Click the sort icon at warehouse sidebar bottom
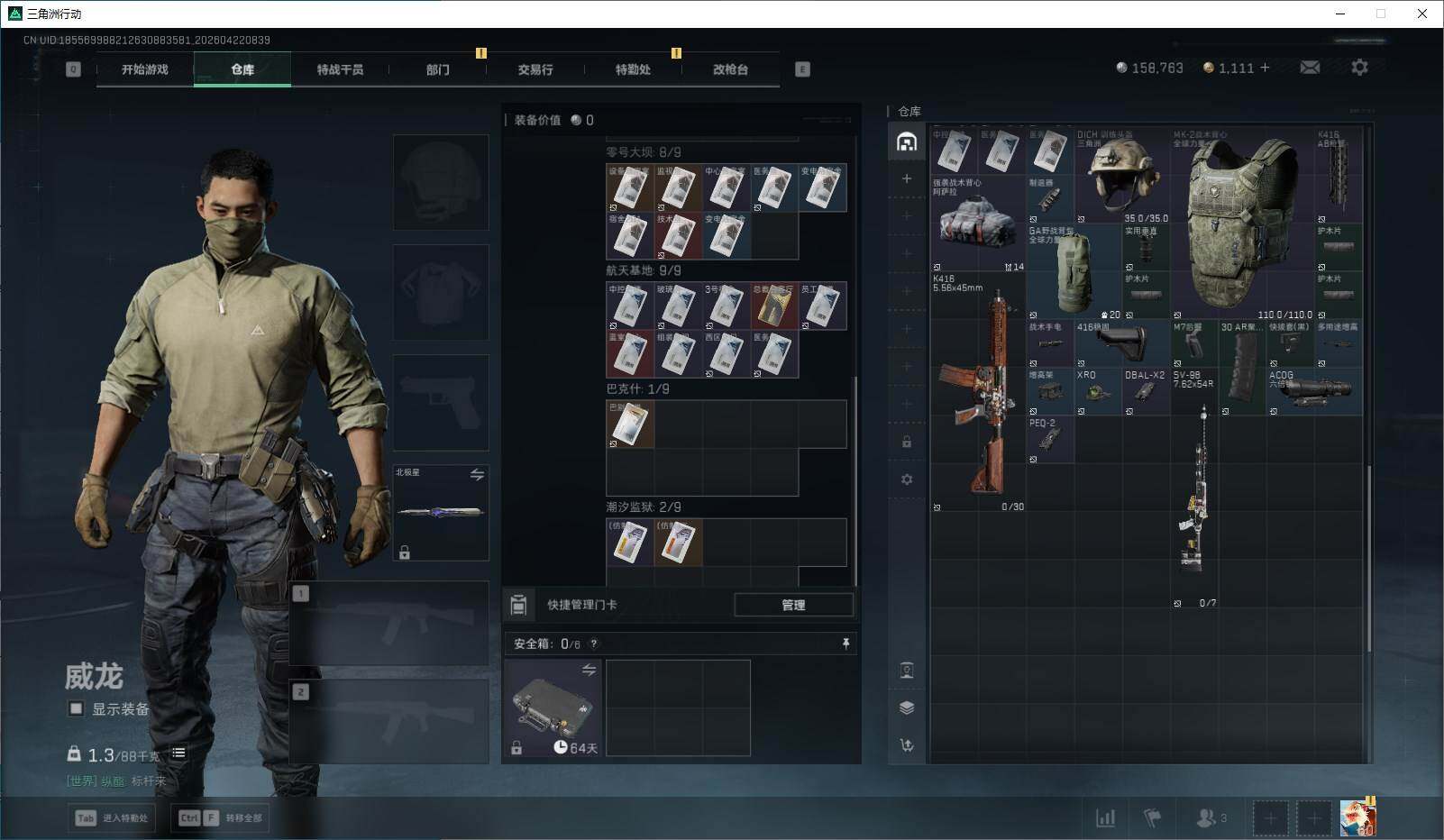 pos(907,744)
